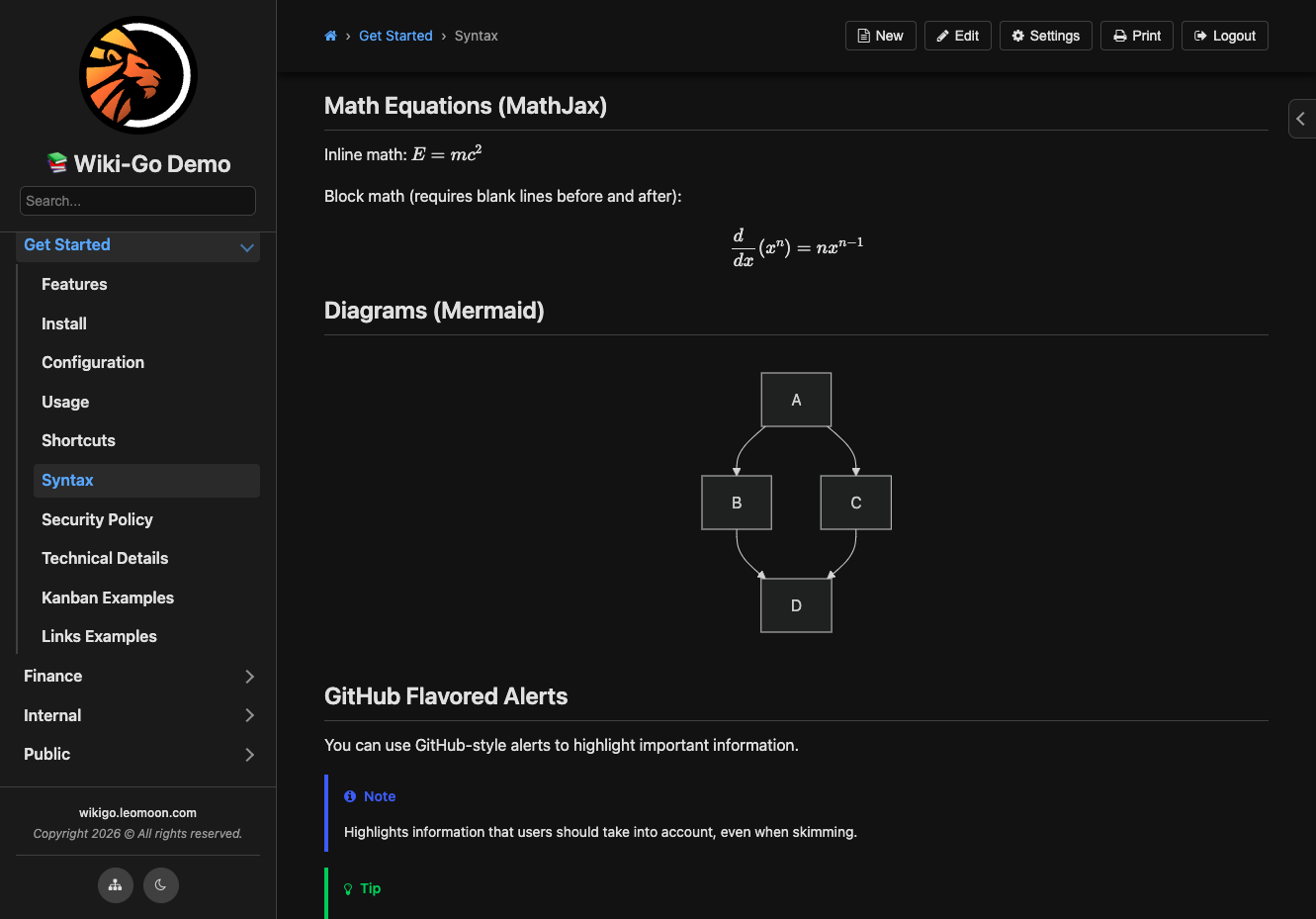Screen dimensions: 1316x919
Task: Click the "GitHub Flavored Alerts" heading
Action: click(446, 696)
